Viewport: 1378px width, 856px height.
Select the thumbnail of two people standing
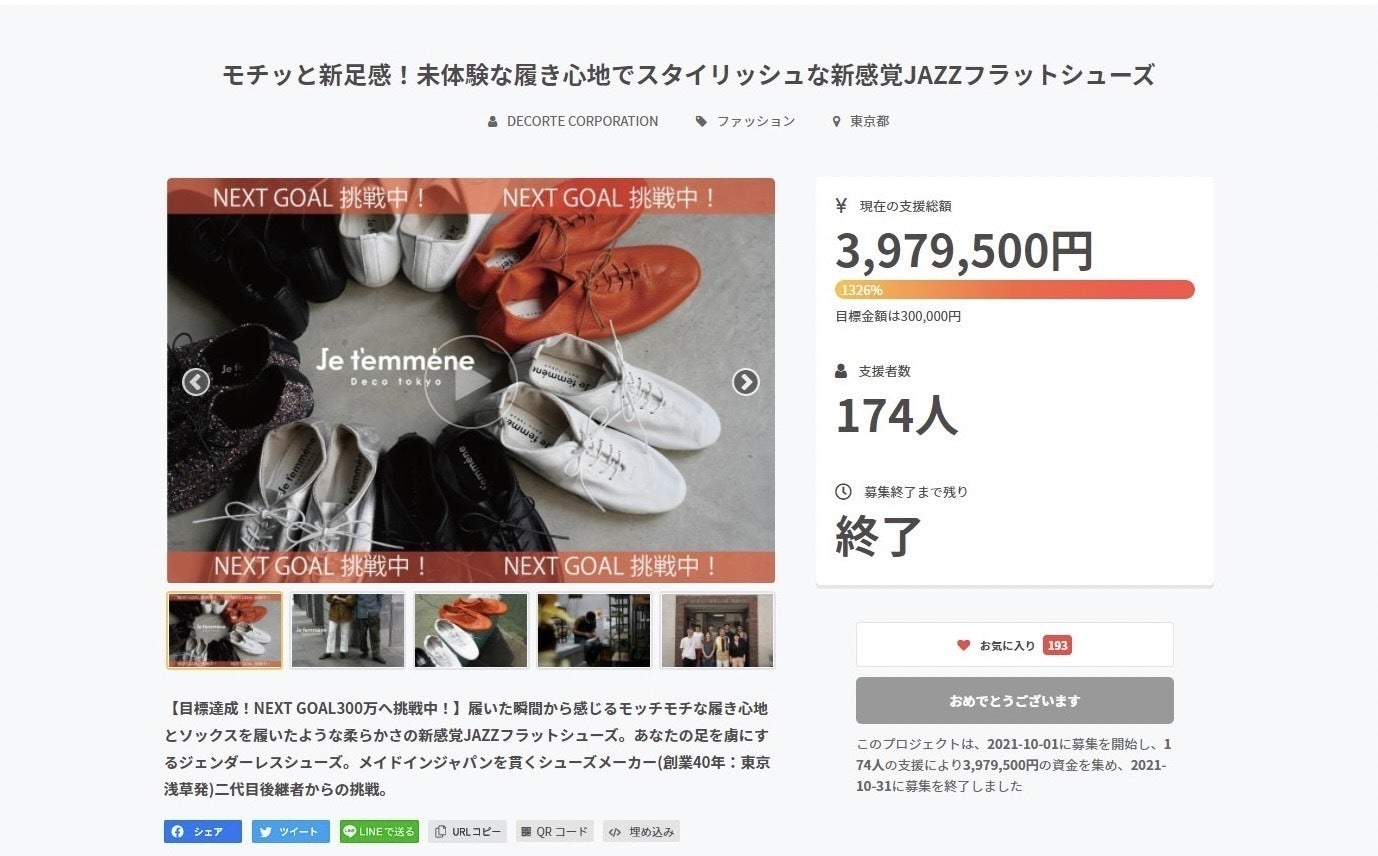click(348, 630)
